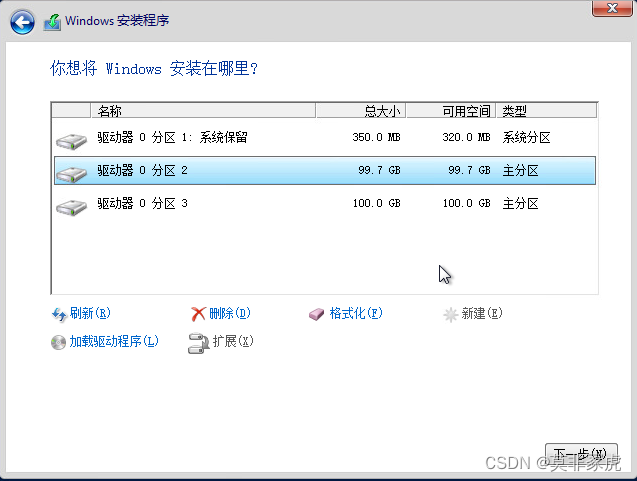Click the 99.7 GB total size cell

tap(379, 170)
